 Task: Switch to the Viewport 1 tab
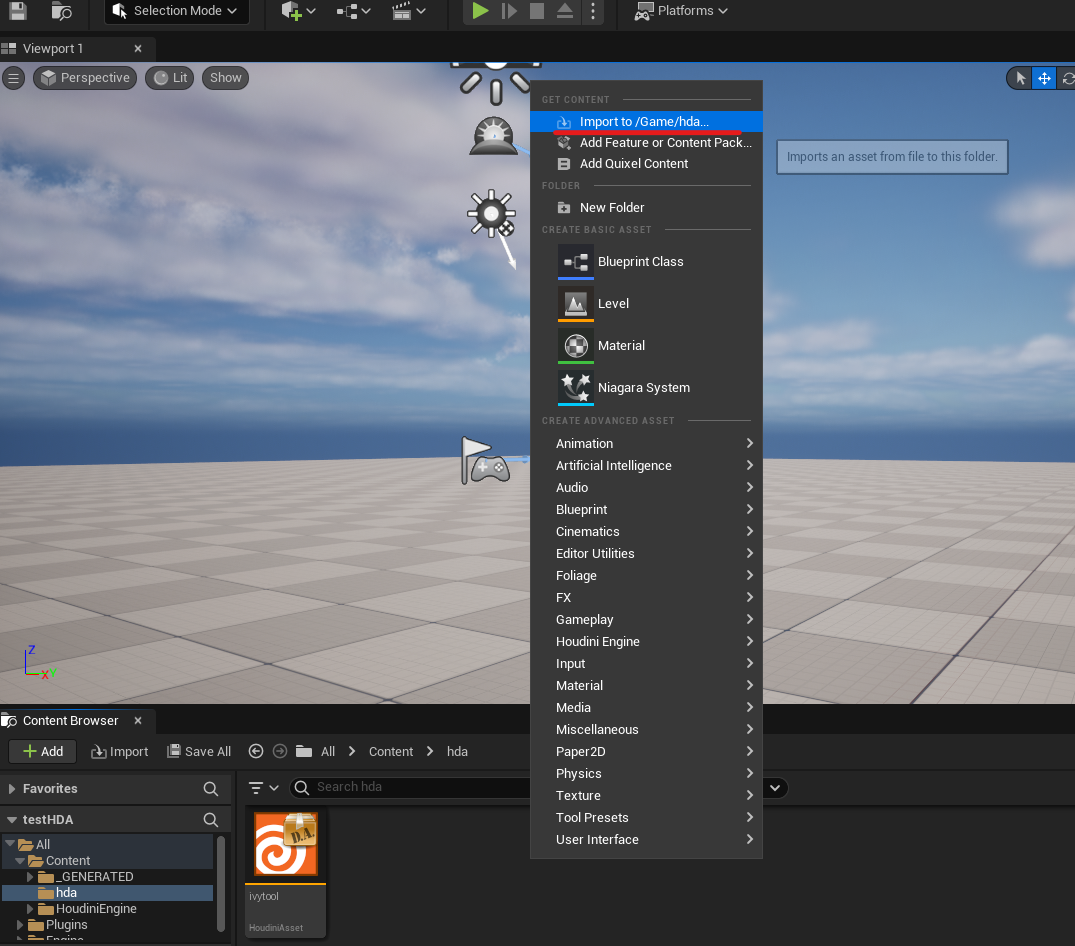point(53,49)
